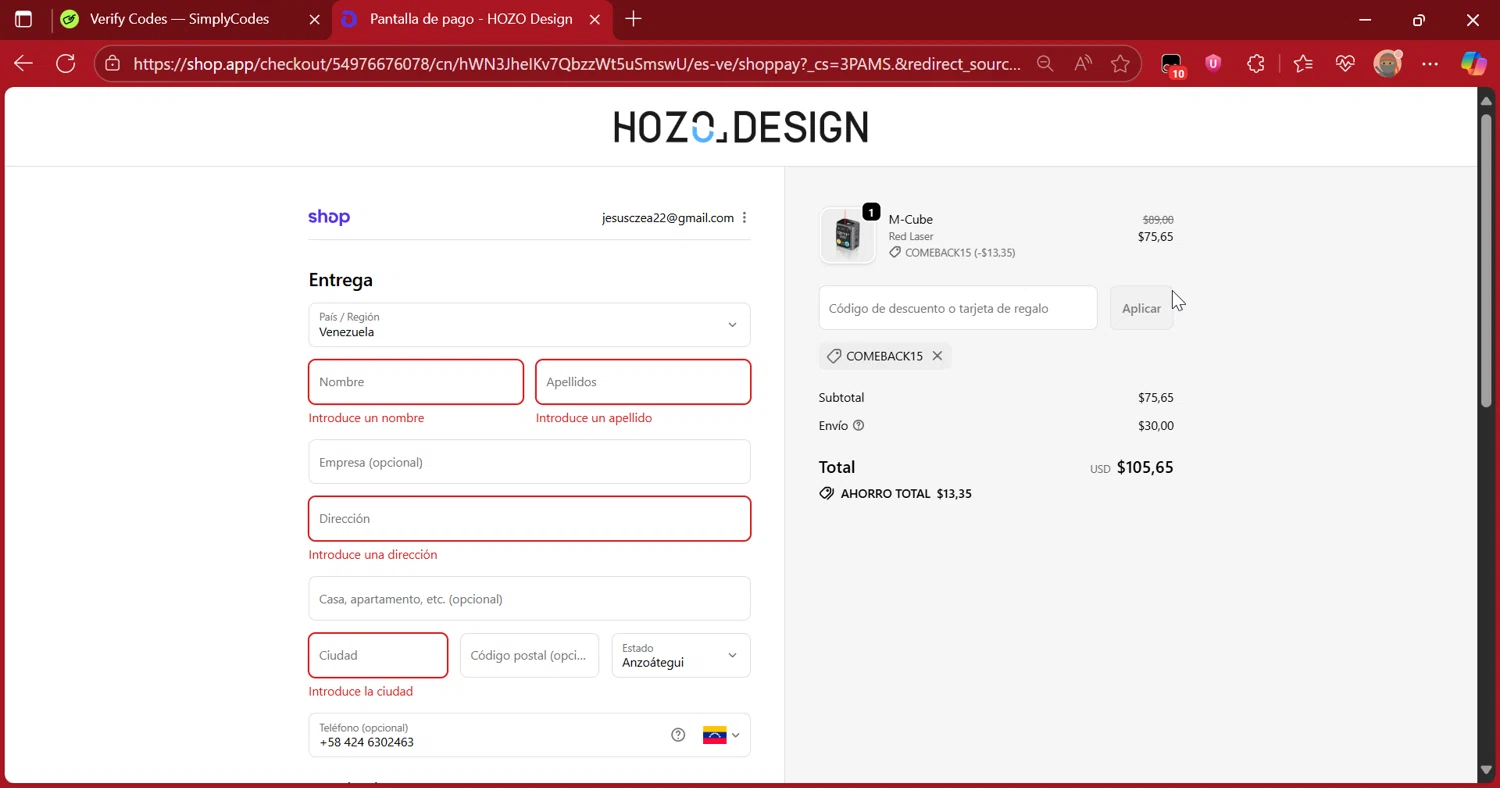Click the discount code or gift card field

tap(958, 308)
